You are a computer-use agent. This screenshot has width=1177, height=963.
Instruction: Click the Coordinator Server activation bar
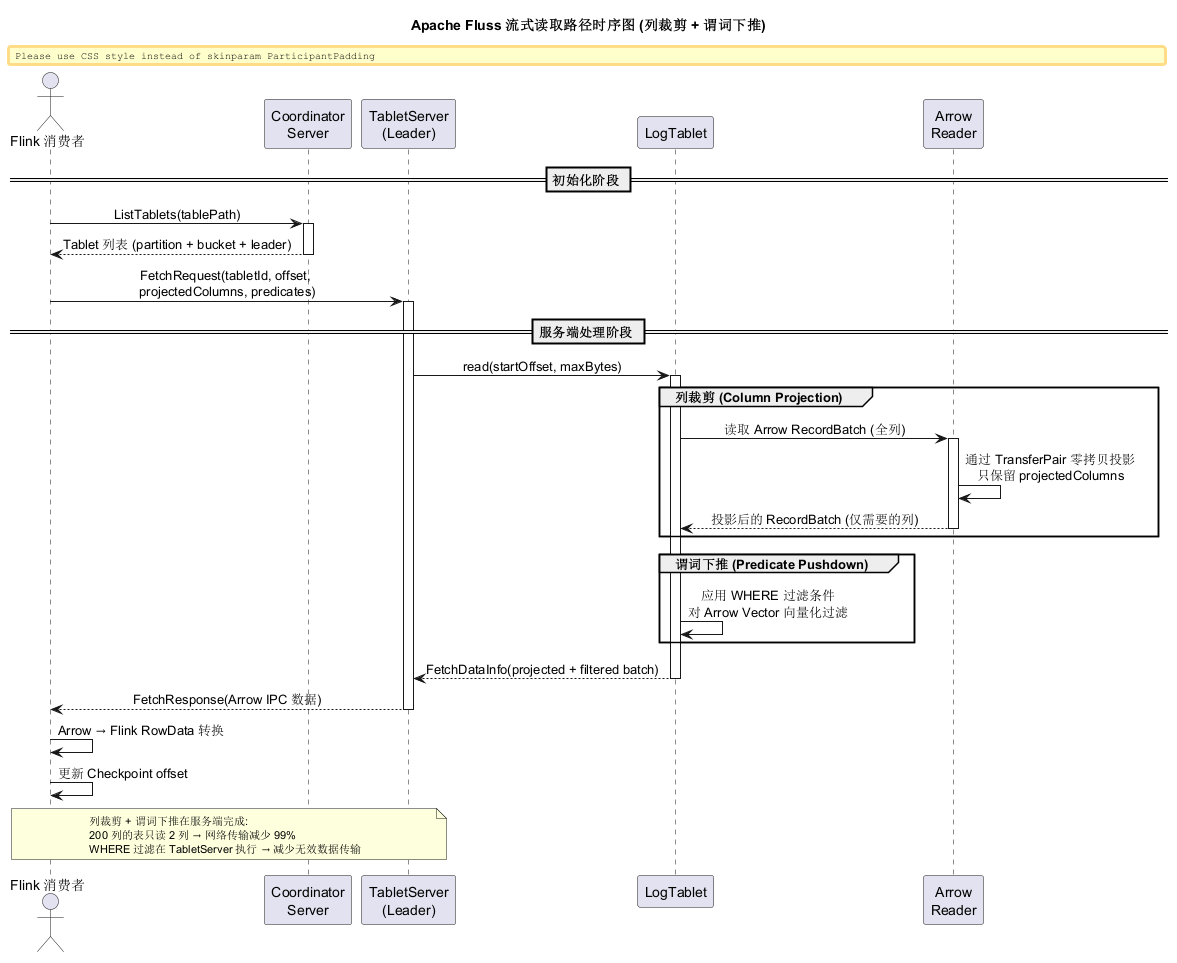(x=308, y=239)
